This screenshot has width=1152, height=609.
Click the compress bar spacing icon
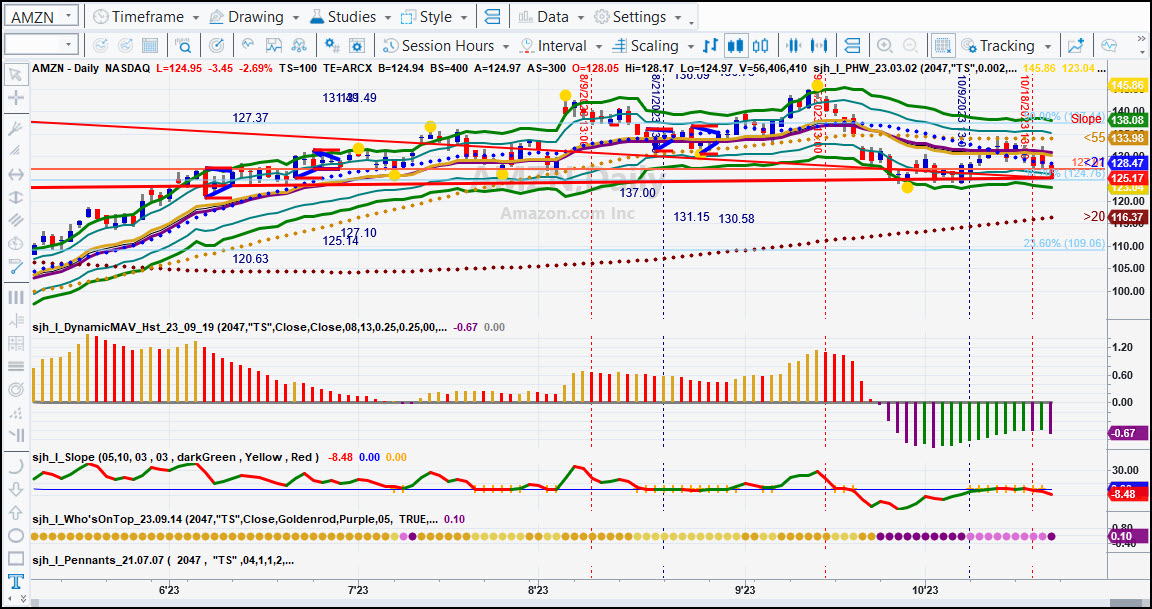pos(793,46)
